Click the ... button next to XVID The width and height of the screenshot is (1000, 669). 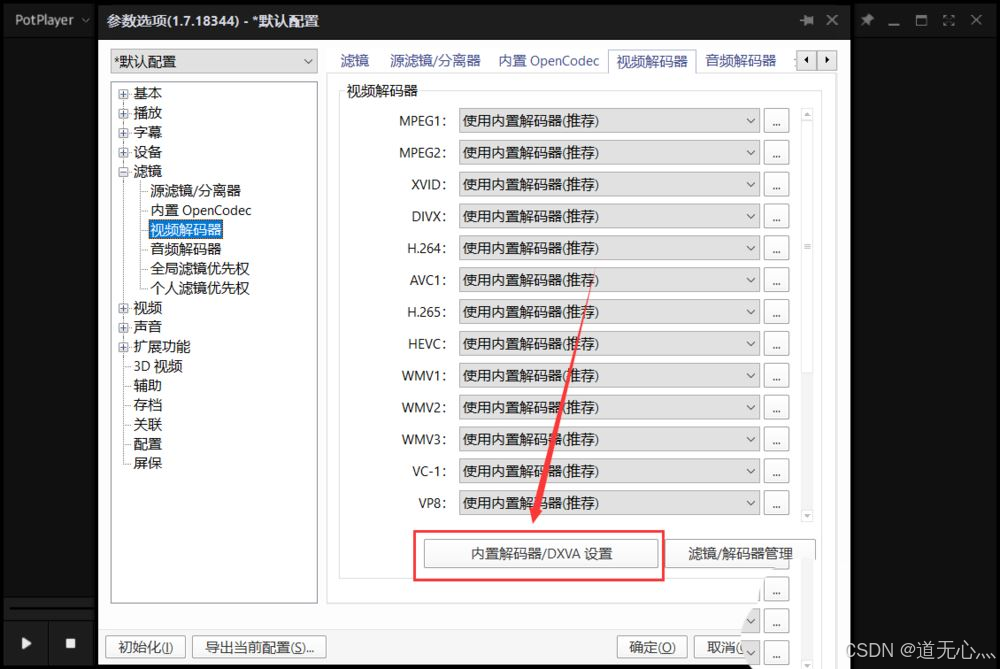[776, 184]
